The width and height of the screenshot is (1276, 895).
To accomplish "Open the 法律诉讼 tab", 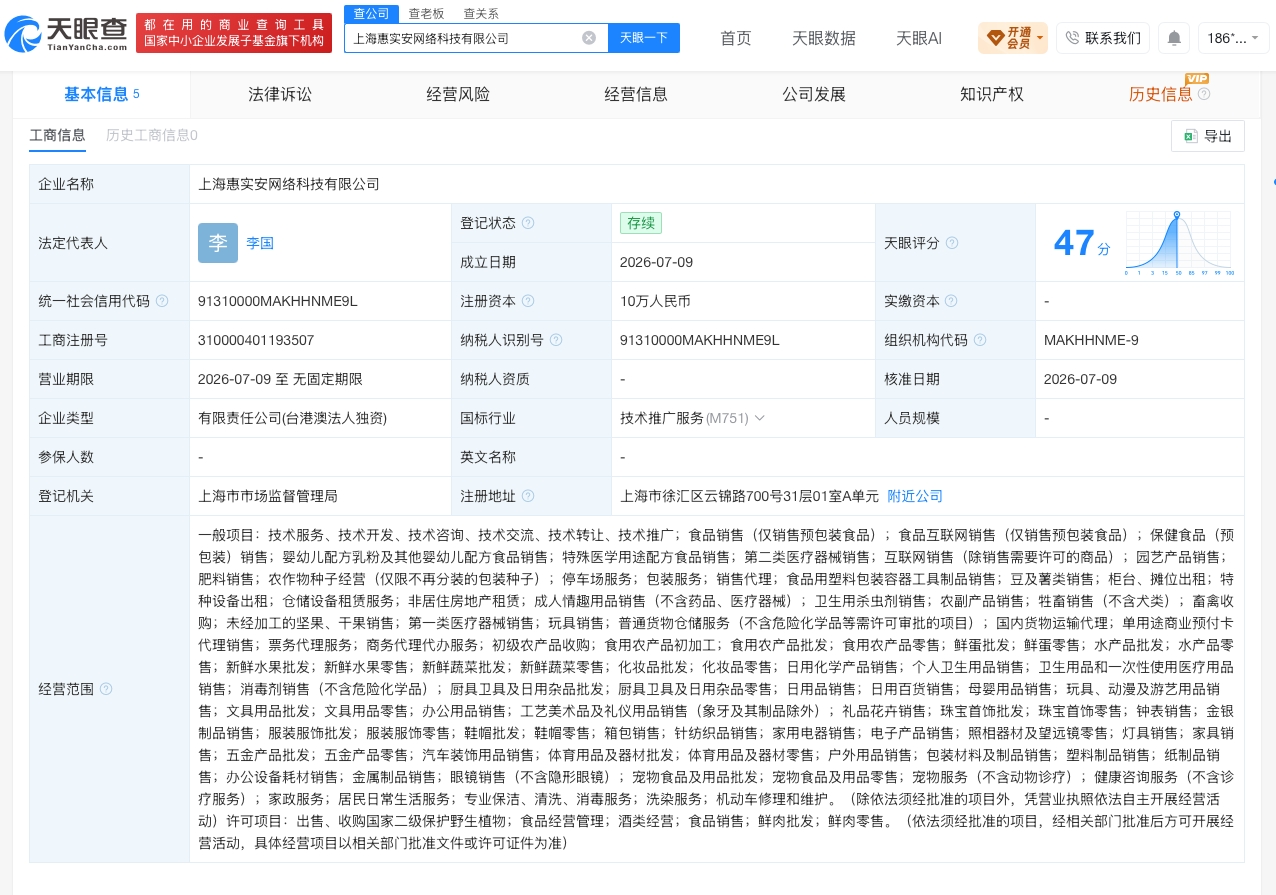I will point(280,94).
